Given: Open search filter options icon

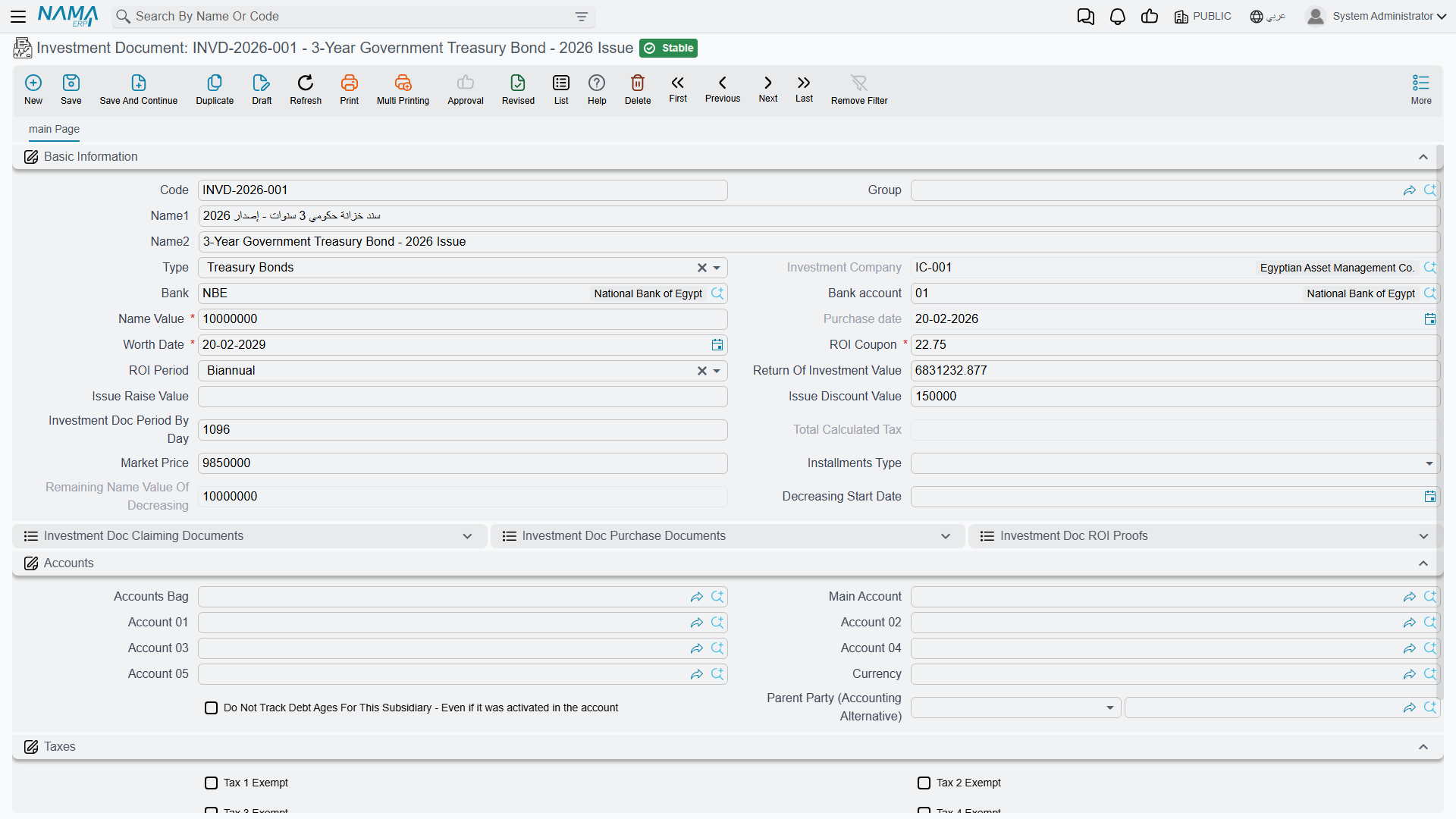Looking at the screenshot, I should pyautogui.click(x=582, y=17).
